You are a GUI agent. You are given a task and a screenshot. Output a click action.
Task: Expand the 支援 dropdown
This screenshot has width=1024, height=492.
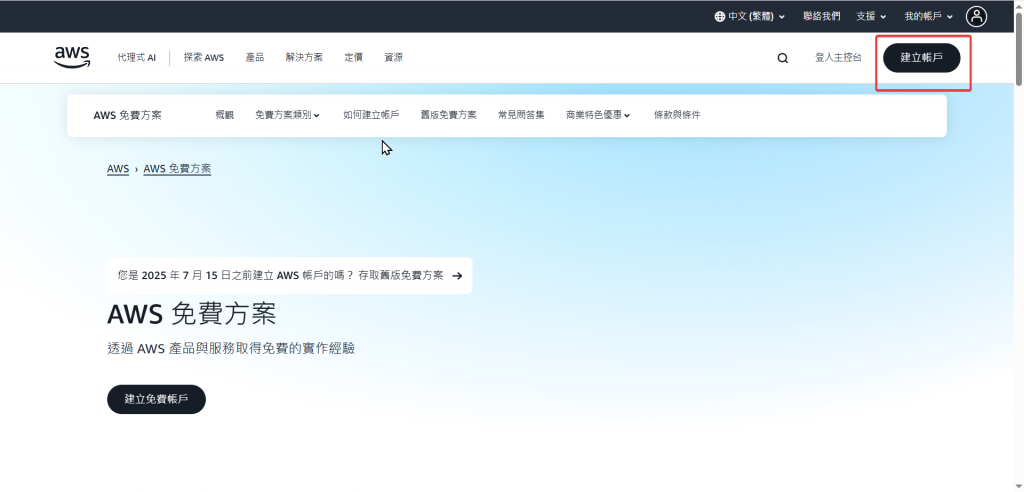[871, 16]
